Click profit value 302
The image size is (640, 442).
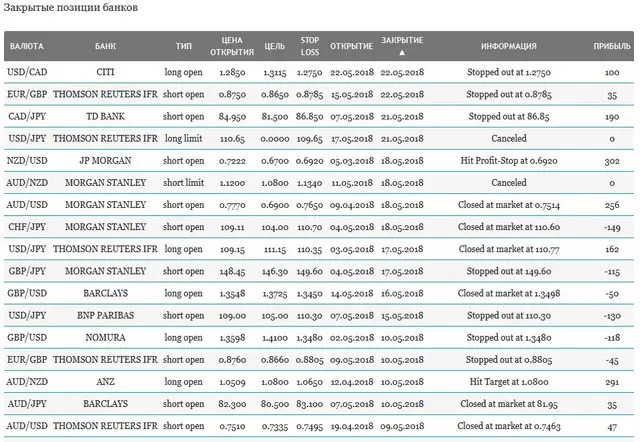click(612, 161)
